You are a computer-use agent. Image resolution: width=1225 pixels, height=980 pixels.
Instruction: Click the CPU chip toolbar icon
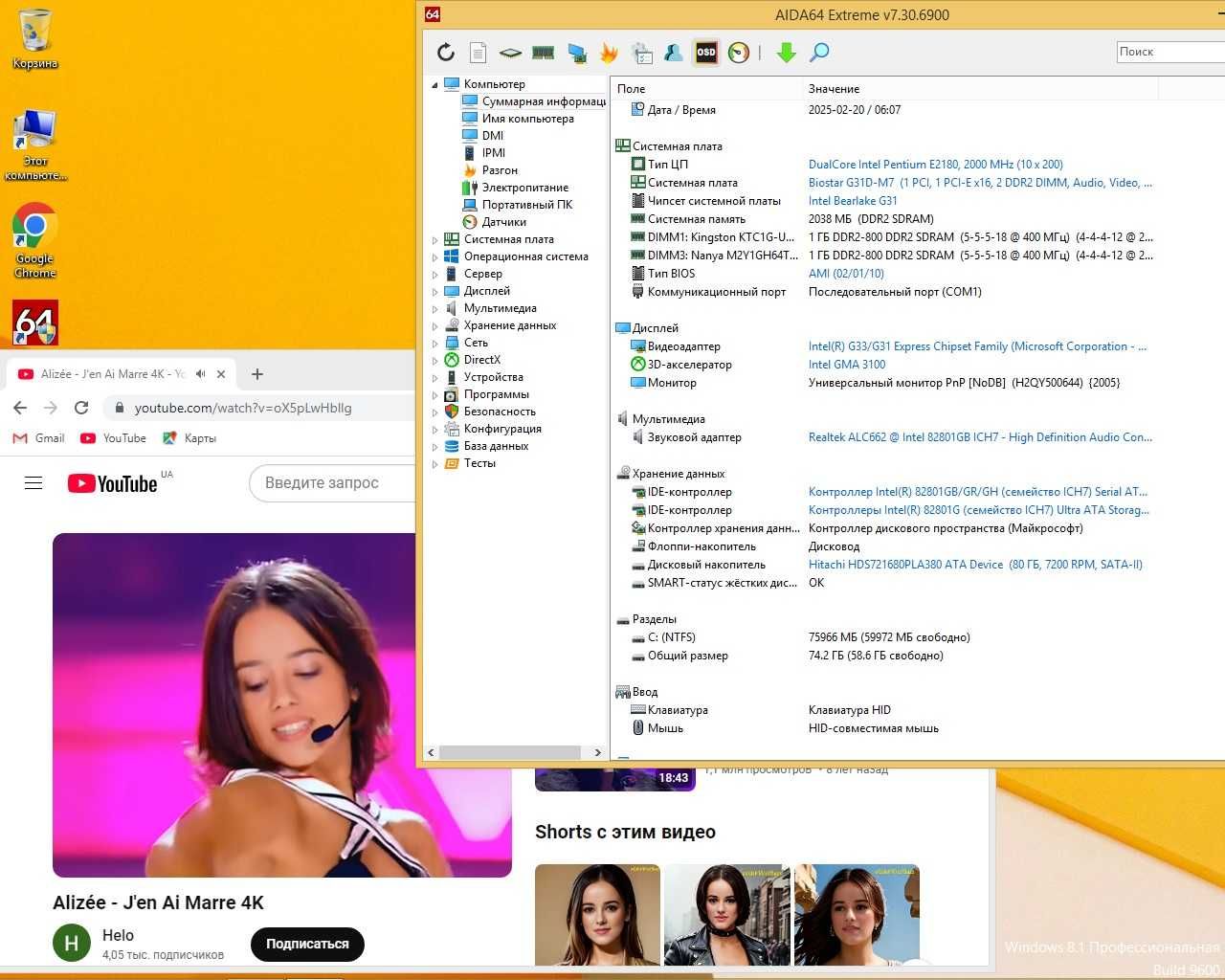510,53
